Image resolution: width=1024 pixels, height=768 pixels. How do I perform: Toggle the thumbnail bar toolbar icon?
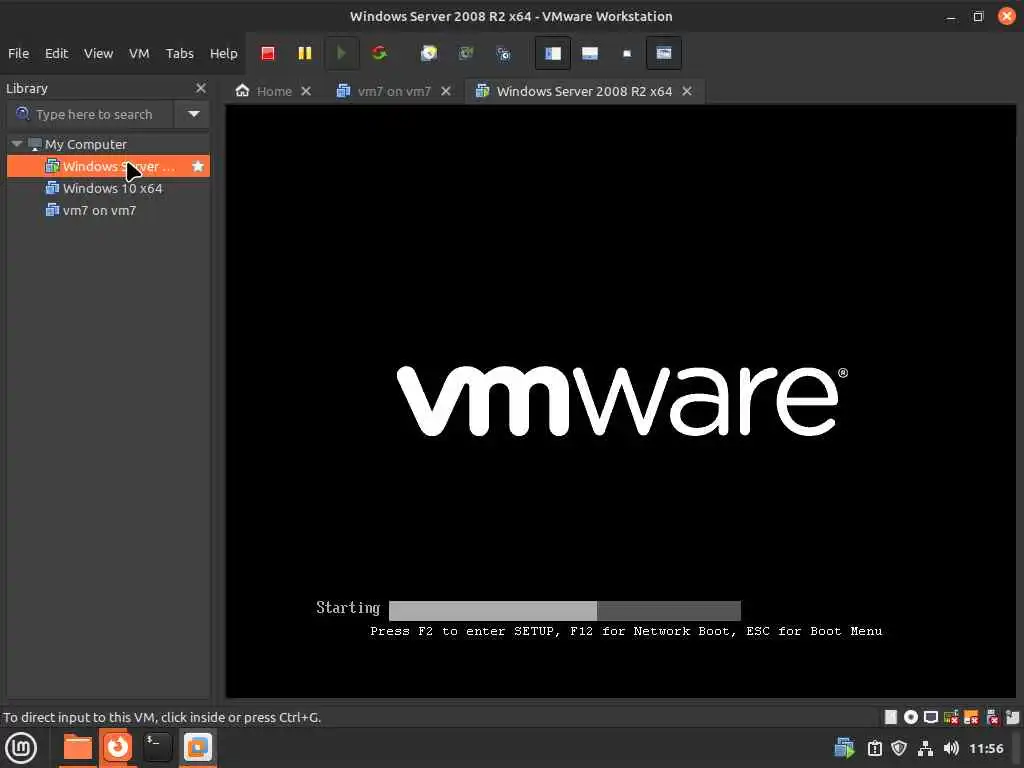coord(590,54)
